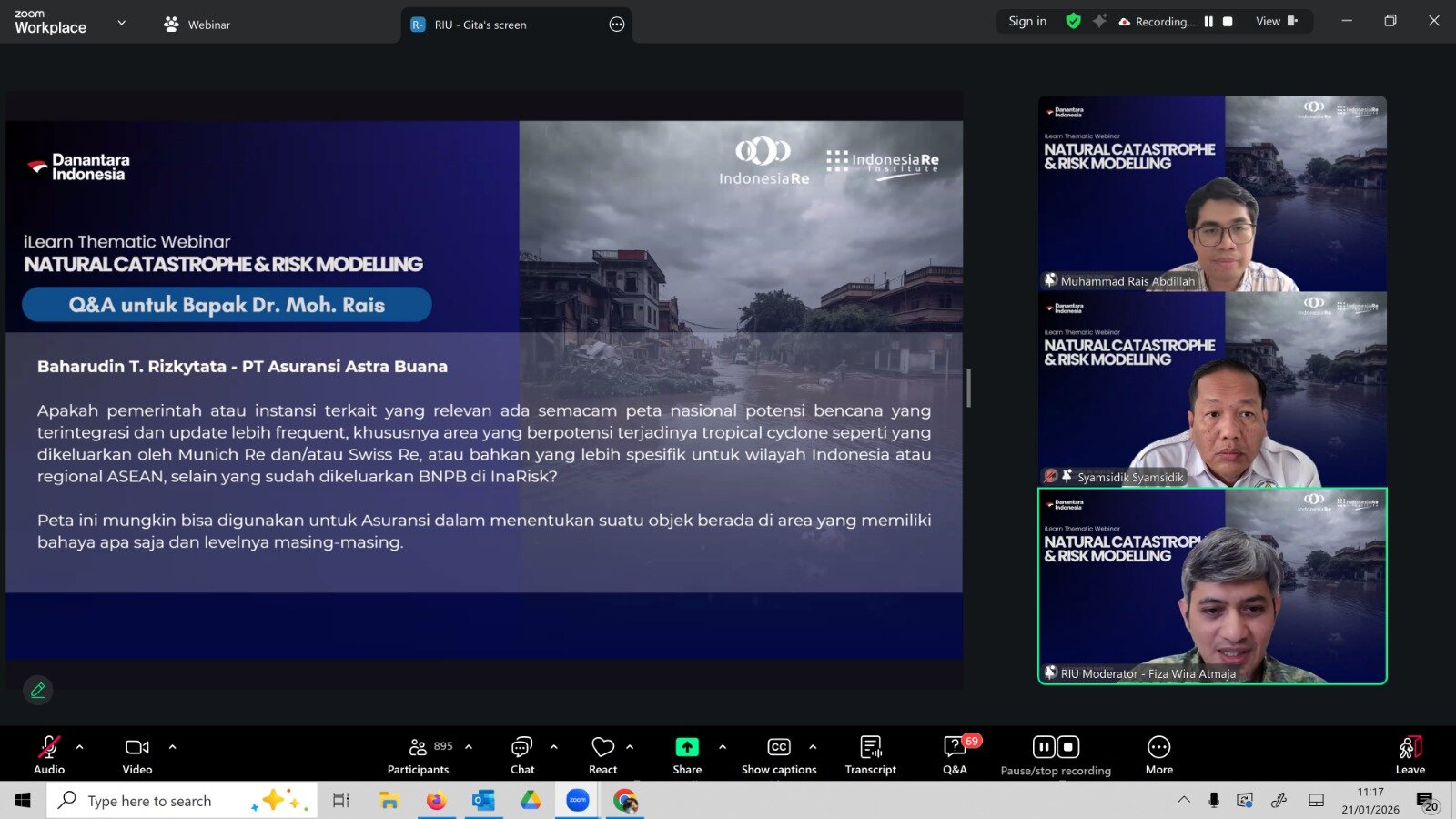1456x819 pixels.
Task: Click the annotation pencil icon
Action: [38, 691]
